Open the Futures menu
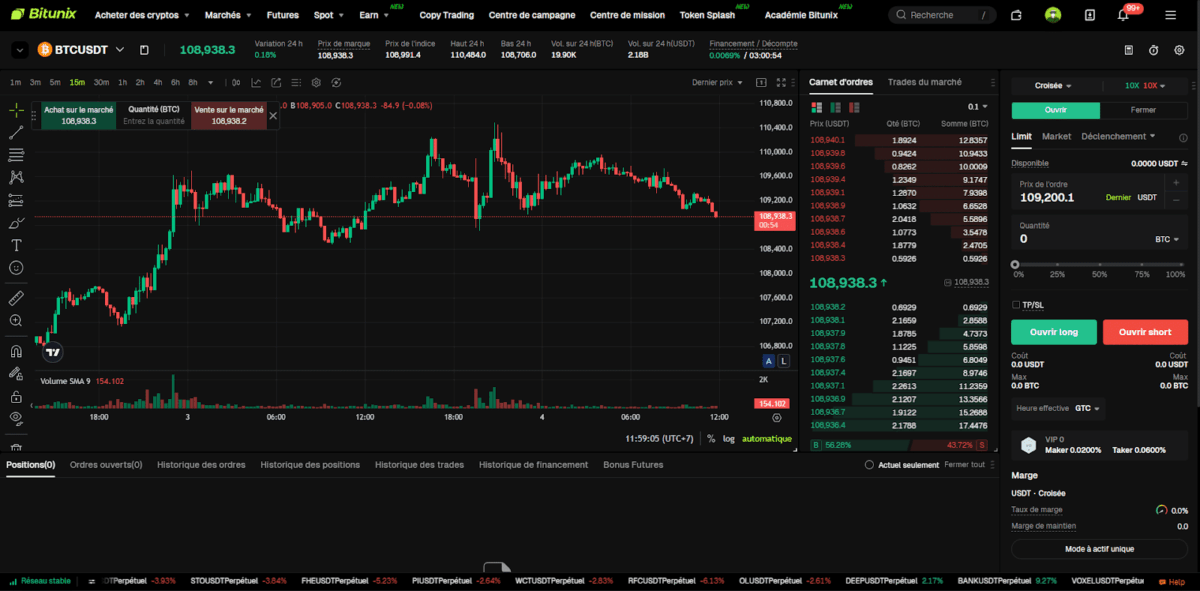This screenshot has height=591, width=1200. pyautogui.click(x=283, y=15)
